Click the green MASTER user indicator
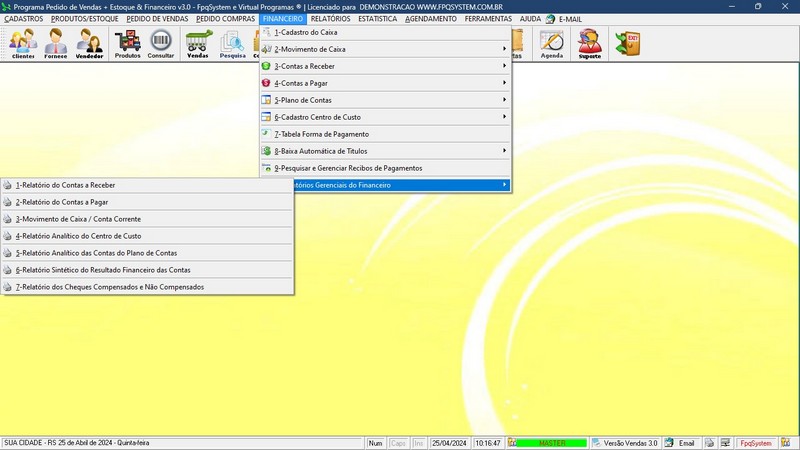 [552, 443]
